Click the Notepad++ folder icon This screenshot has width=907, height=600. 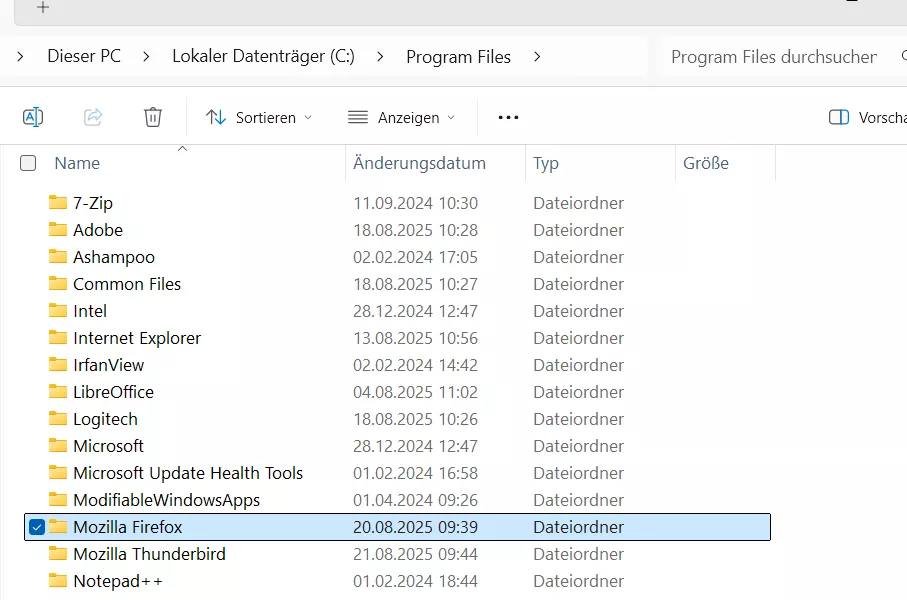58,580
